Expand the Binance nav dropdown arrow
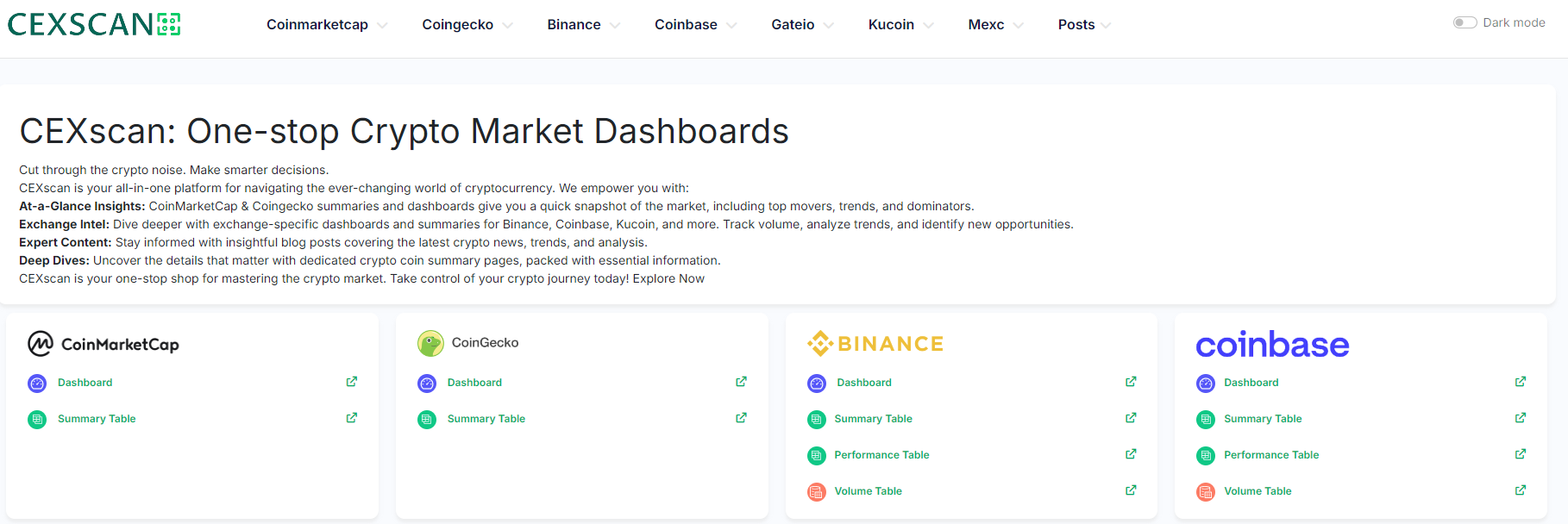This screenshot has width=1568, height=524. pyautogui.click(x=615, y=25)
